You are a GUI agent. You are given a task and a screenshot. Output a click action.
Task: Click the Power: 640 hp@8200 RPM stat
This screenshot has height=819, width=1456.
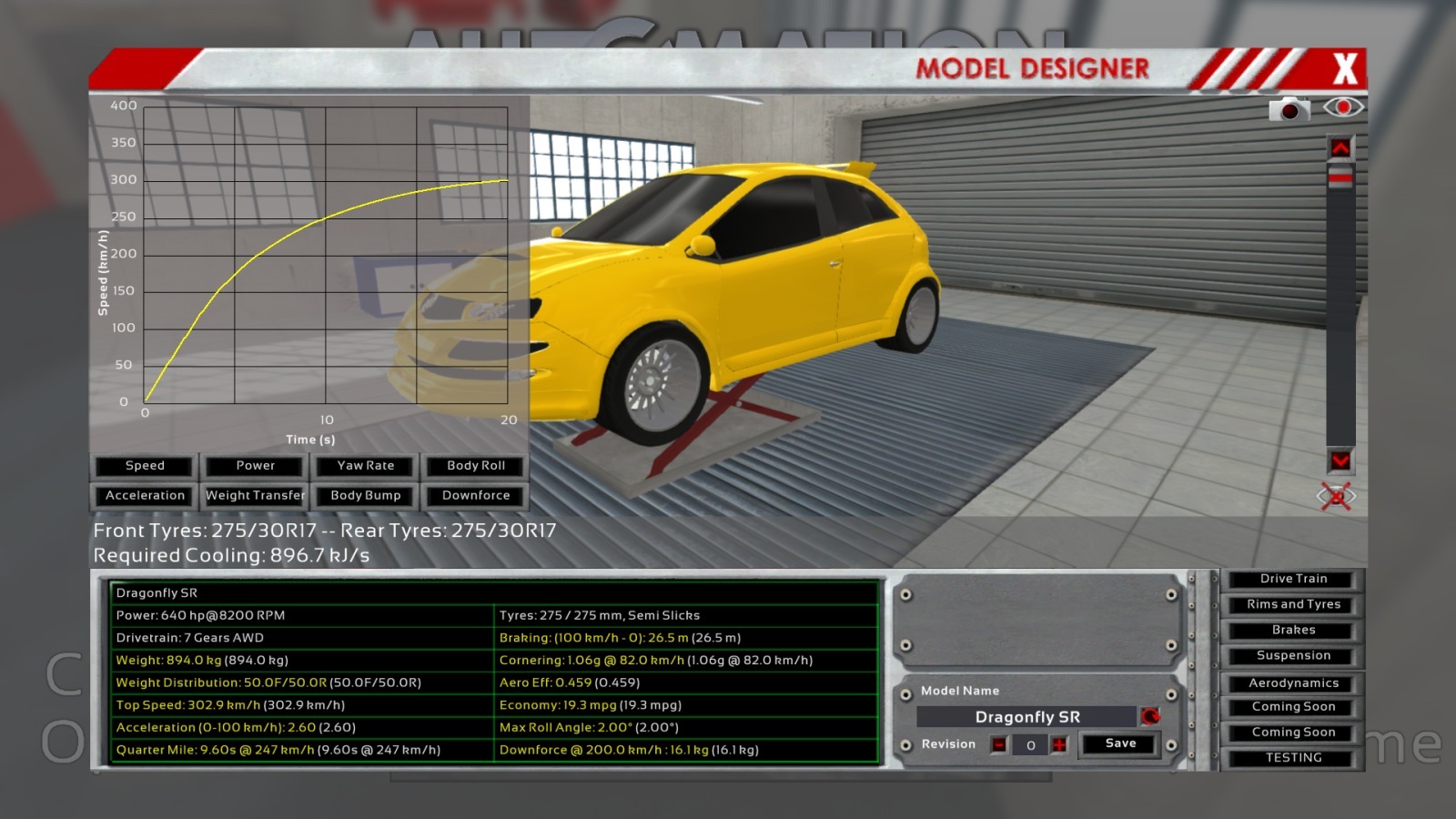302,615
